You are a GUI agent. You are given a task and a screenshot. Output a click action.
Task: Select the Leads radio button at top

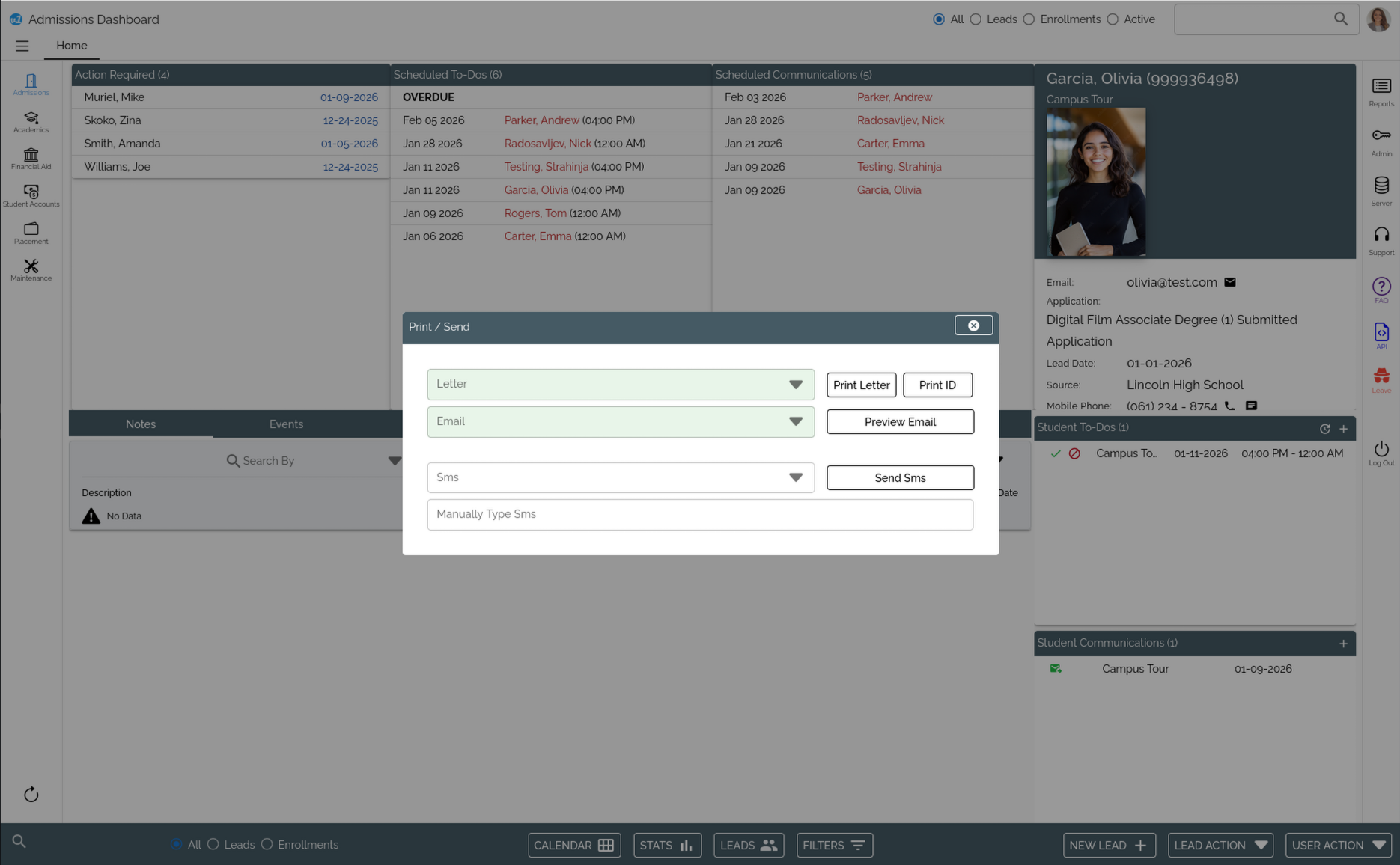tap(976, 19)
